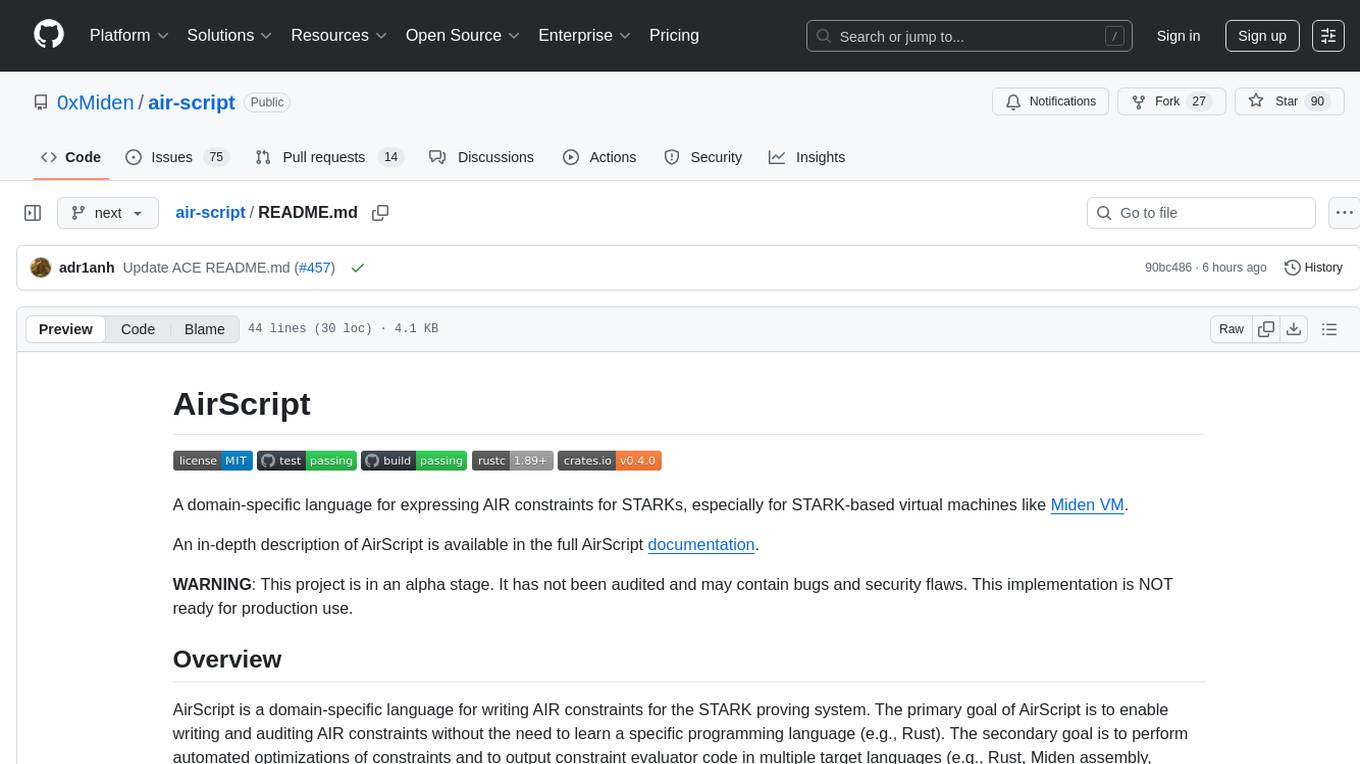Expand the Solutions menu
Image resolution: width=1360 pixels, height=764 pixels.
point(230,35)
